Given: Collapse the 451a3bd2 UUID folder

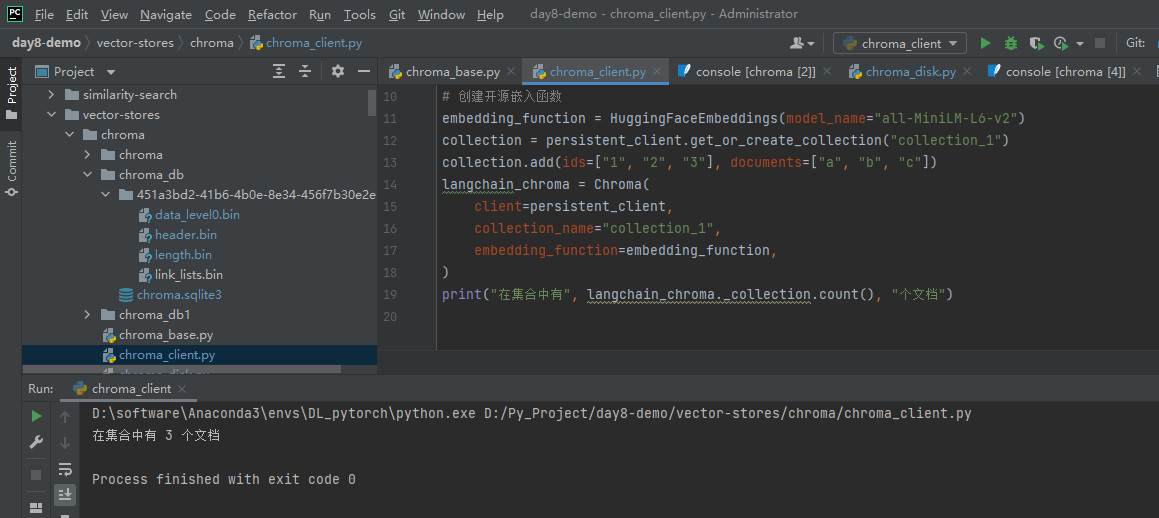Looking at the screenshot, I should click(105, 195).
